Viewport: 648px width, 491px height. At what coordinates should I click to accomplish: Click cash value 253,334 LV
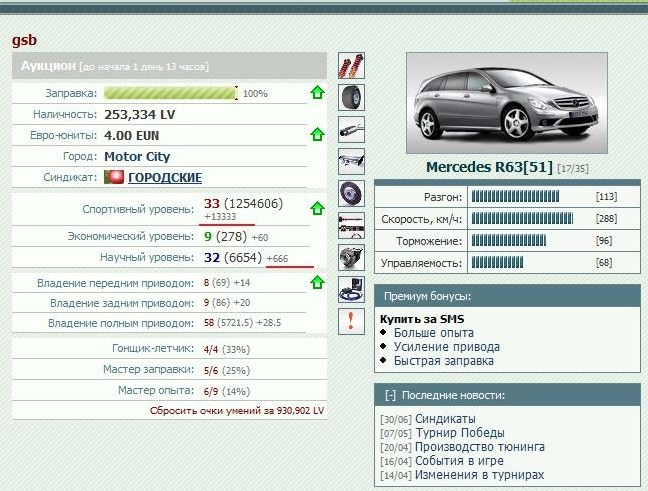point(140,114)
